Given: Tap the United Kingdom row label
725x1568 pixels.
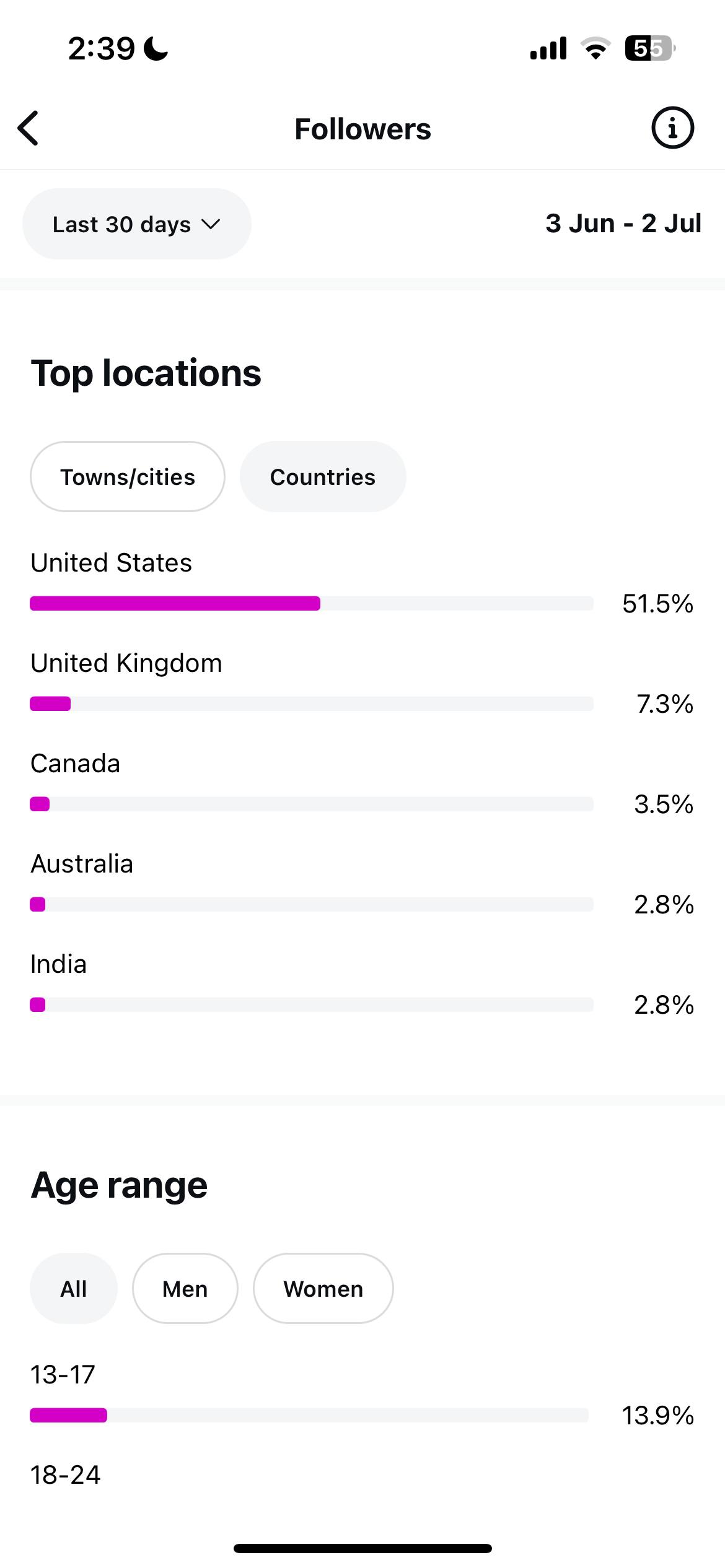Looking at the screenshot, I should click(126, 663).
